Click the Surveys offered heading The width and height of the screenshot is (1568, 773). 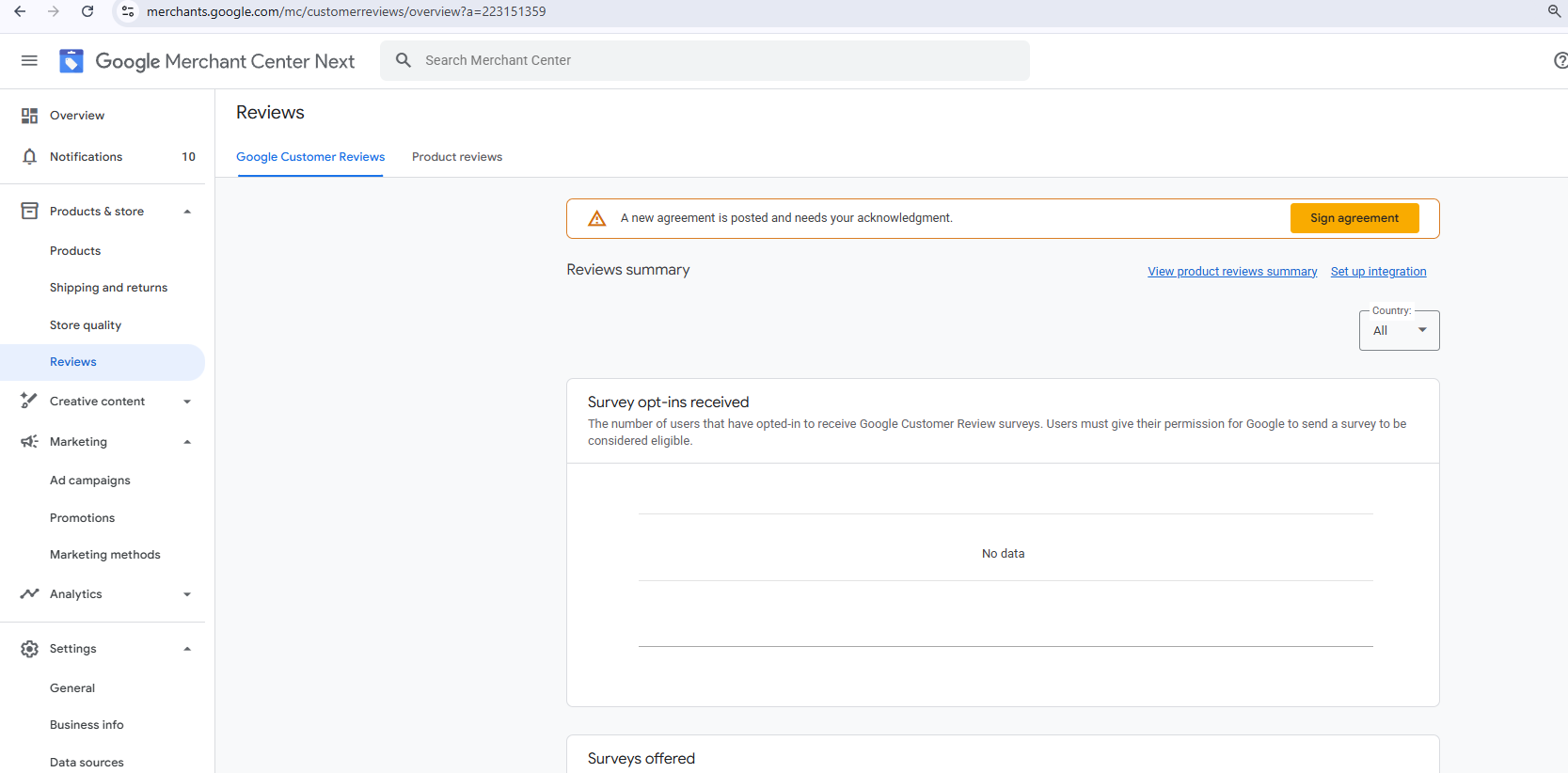coord(641,759)
